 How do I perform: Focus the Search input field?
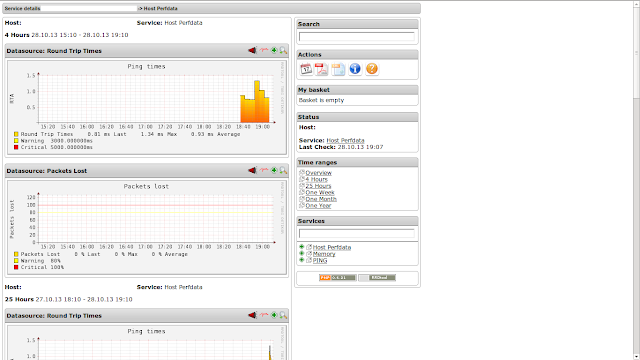click(357, 37)
